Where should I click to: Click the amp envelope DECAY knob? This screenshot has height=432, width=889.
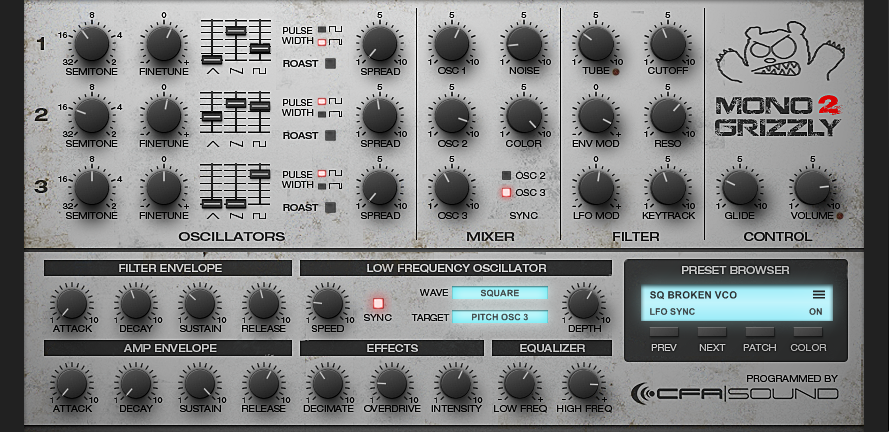pyautogui.click(x=136, y=383)
